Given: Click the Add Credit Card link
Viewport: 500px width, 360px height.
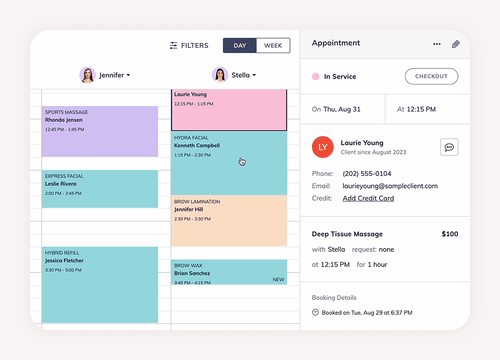Looking at the screenshot, I should click(x=368, y=198).
